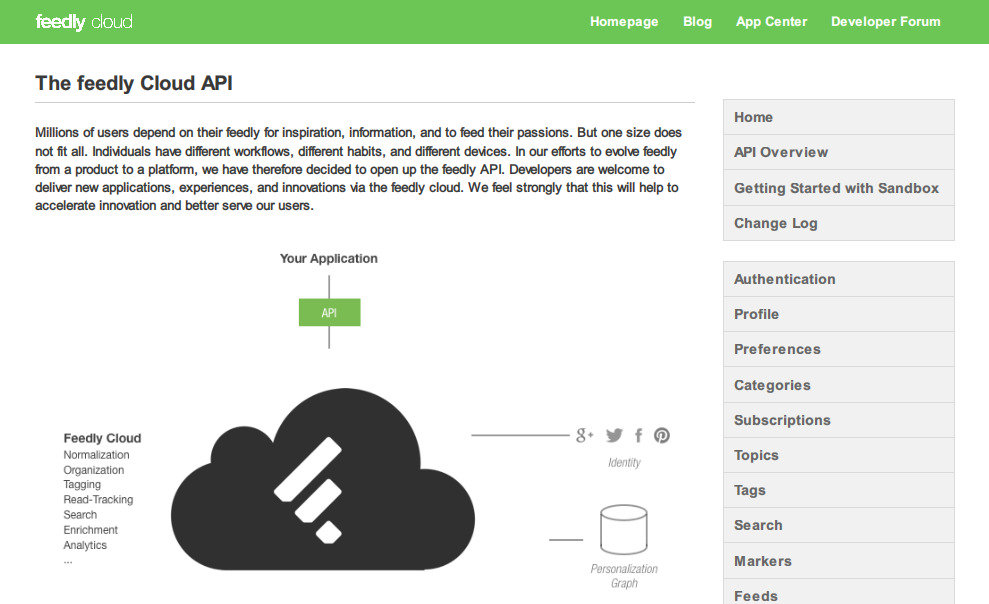The width and height of the screenshot is (989, 604).
Task: View the Change Log
Action: coord(775,223)
